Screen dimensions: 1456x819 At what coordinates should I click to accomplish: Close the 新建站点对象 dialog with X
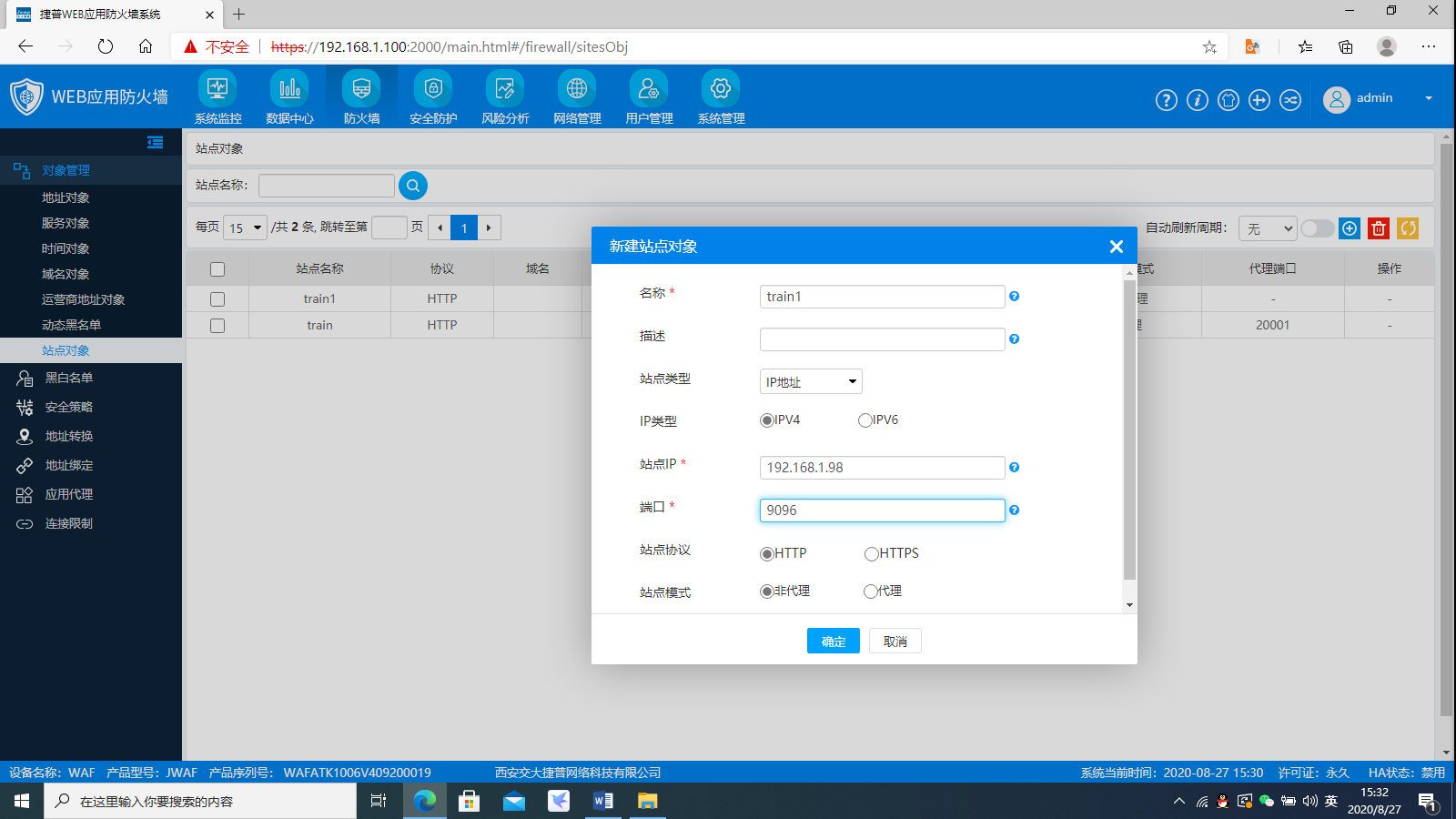coord(1117,247)
